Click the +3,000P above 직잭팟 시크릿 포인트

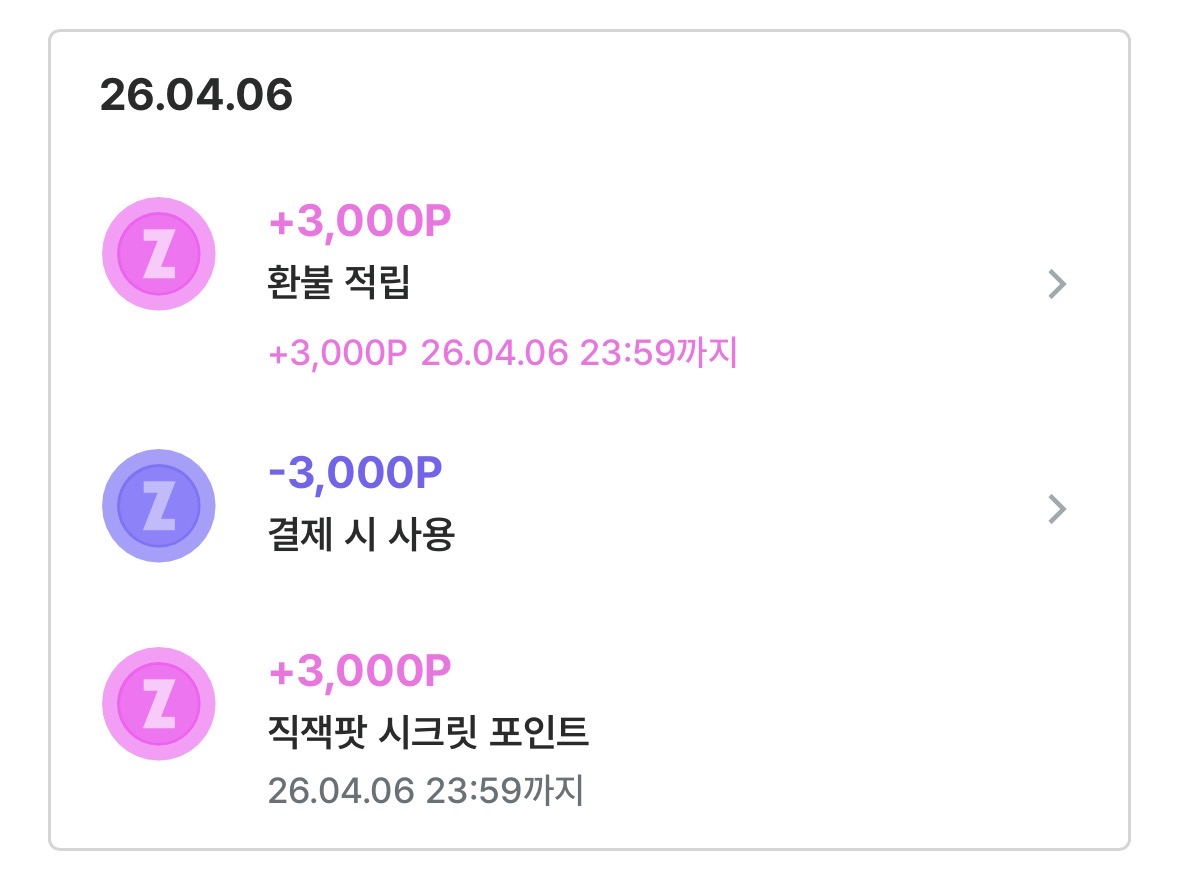click(x=360, y=671)
